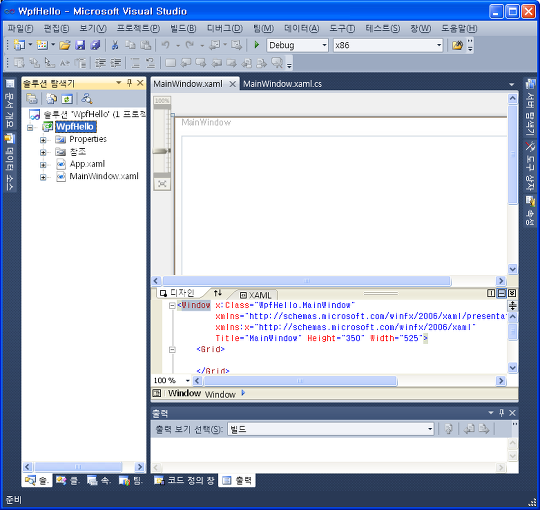Open the Debug configuration dropdown
This screenshot has width=540, height=510.
click(297, 45)
